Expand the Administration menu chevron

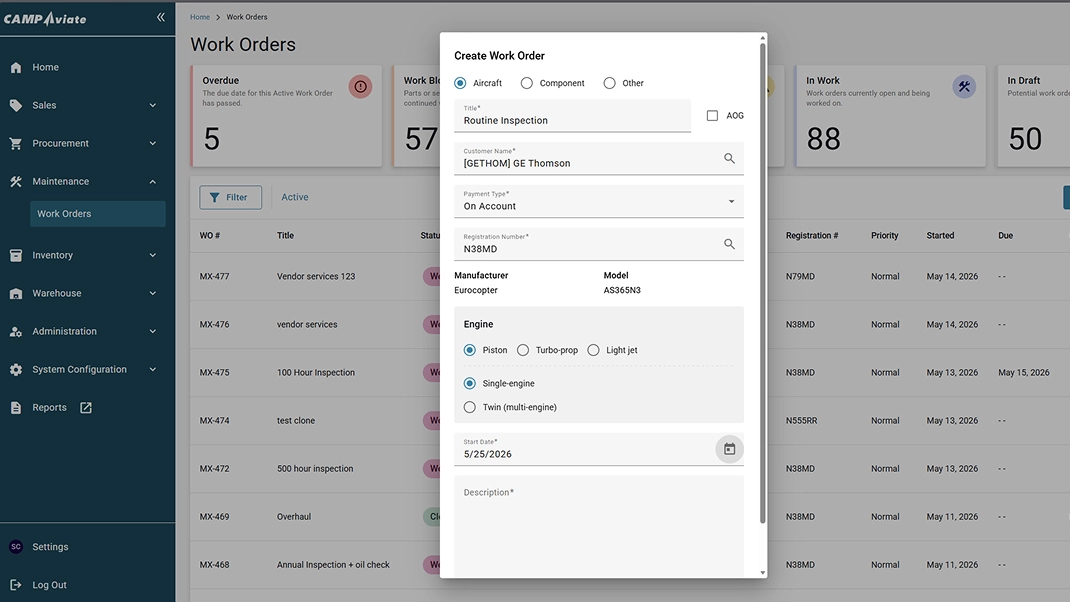coord(153,332)
